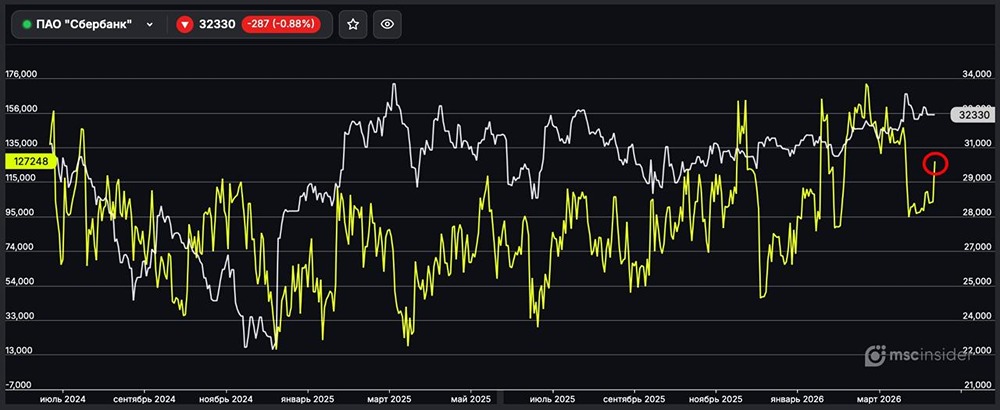The image size is (1000, 410).
Task: Click the март 2025 date label
Action: 390,399
